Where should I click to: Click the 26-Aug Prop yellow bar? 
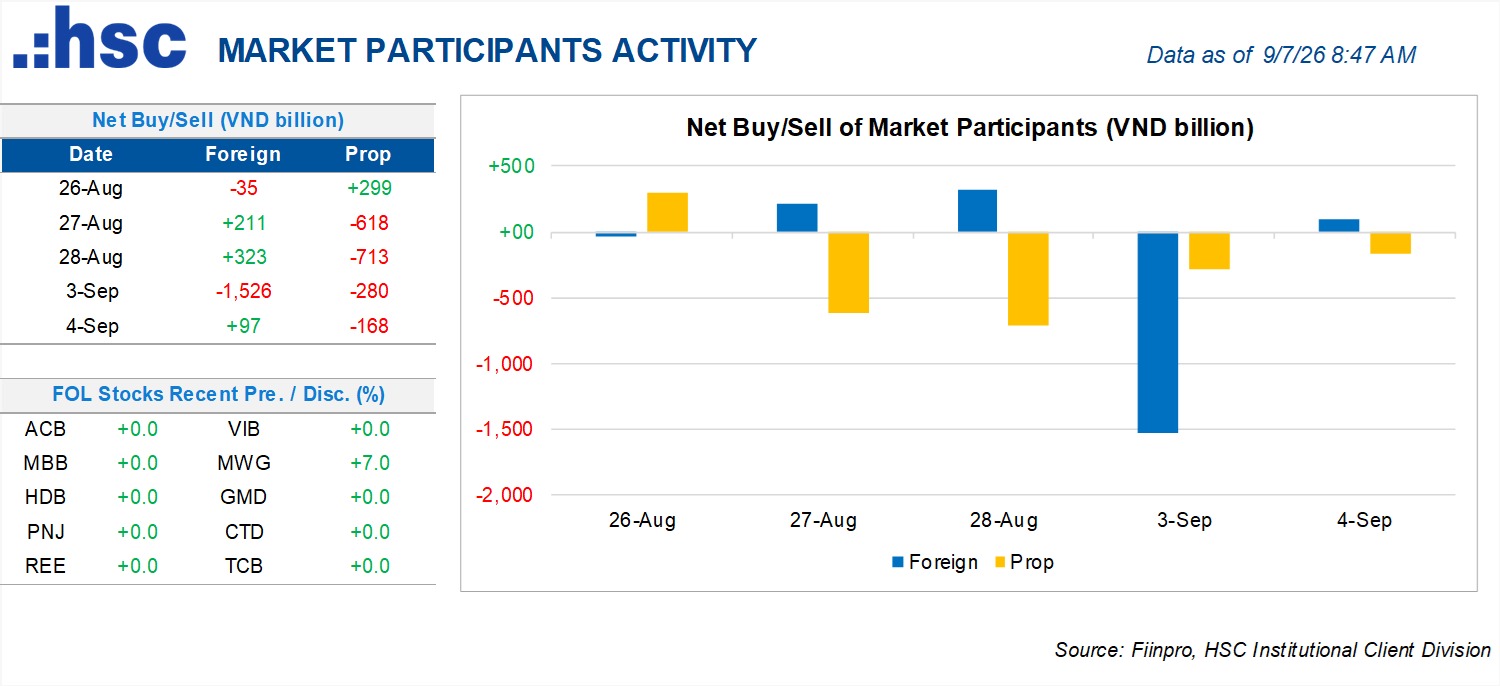pyautogui.click(x=667, y=213)
